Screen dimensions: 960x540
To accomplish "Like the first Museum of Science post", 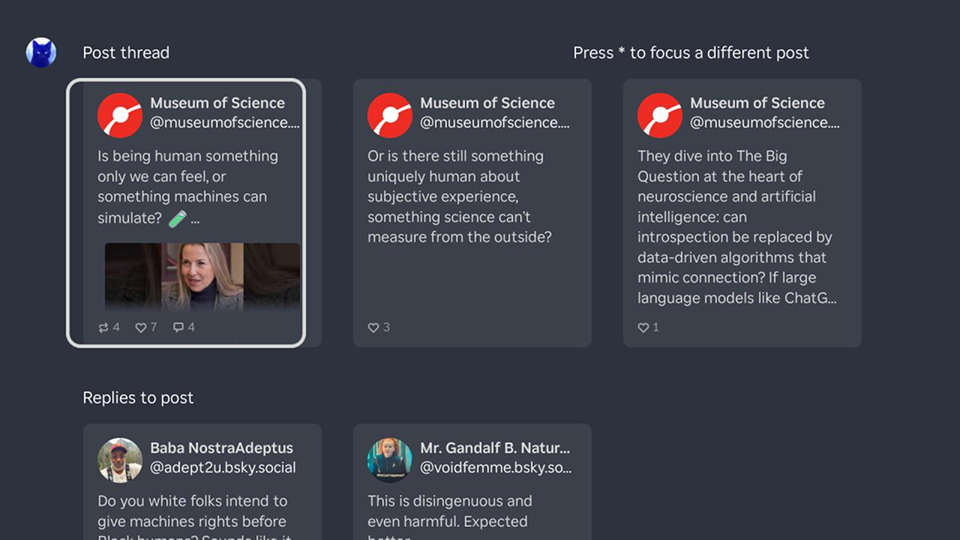I will tap(141, 327).
